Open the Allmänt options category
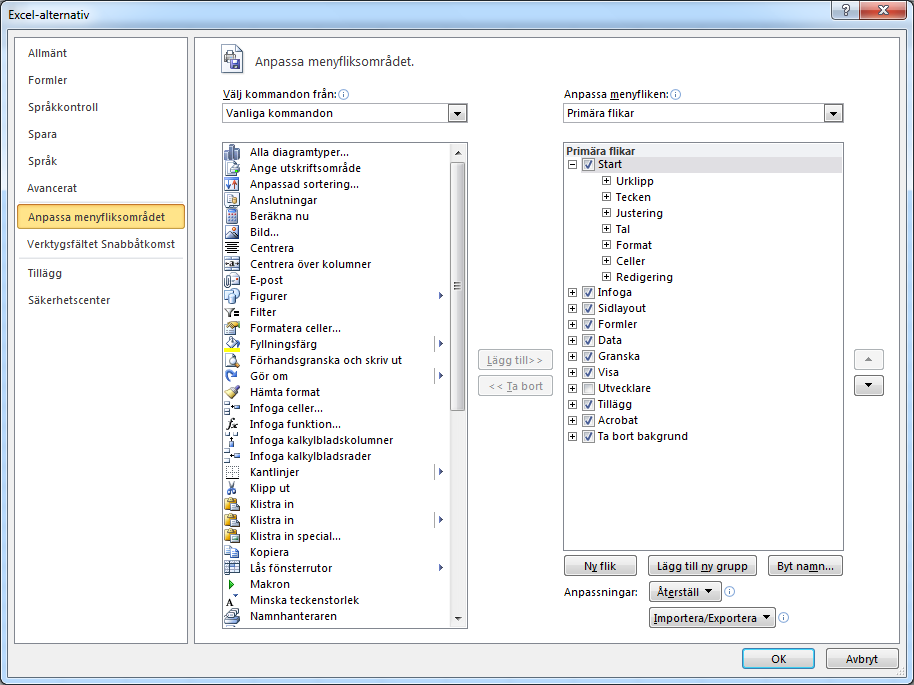 click(100, 53)
